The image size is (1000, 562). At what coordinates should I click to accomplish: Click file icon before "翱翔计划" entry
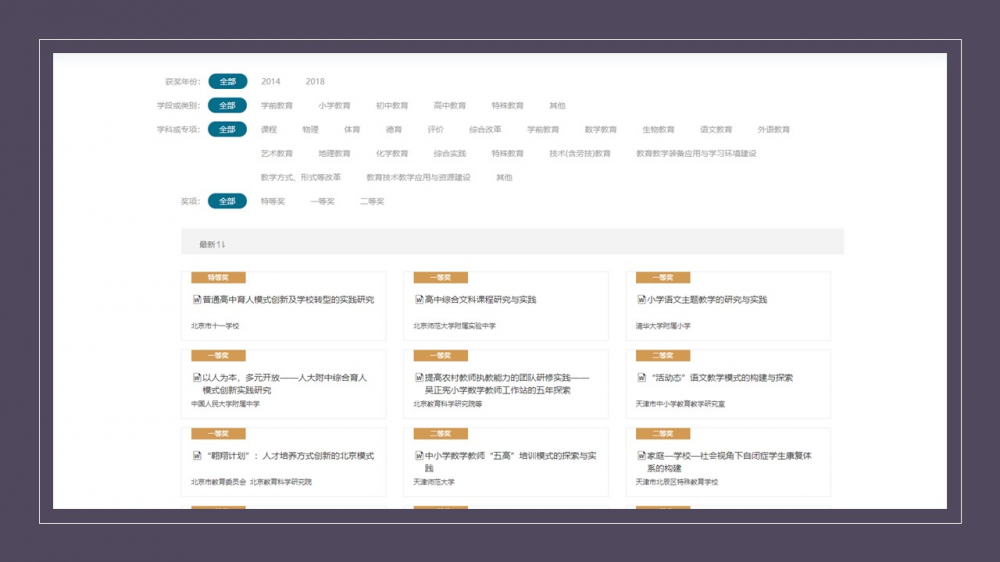[x=197, y=455]
